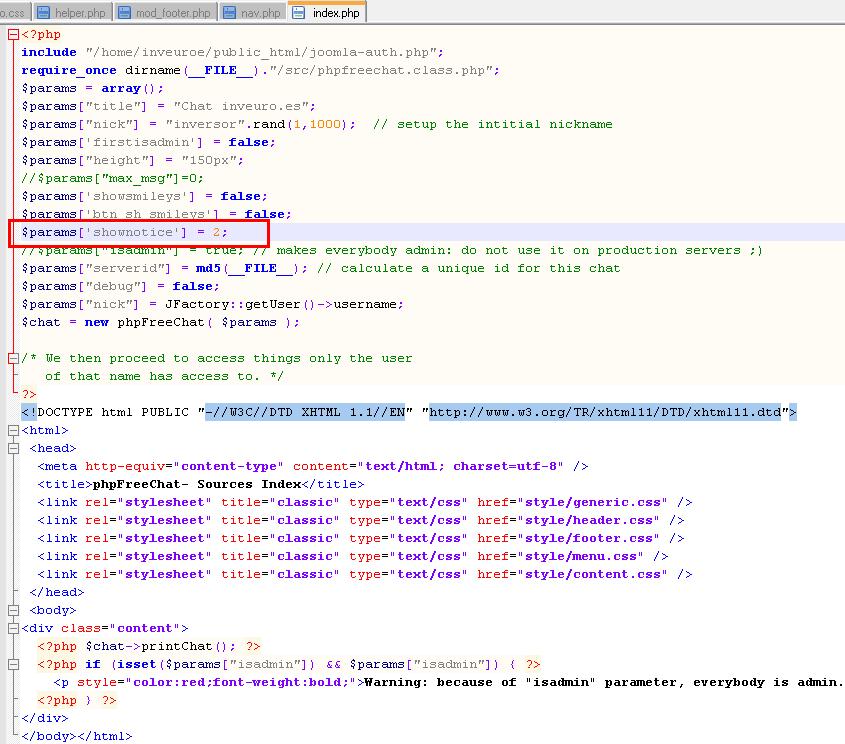
Task: Click the </head> closing tag
Action: 57,593
